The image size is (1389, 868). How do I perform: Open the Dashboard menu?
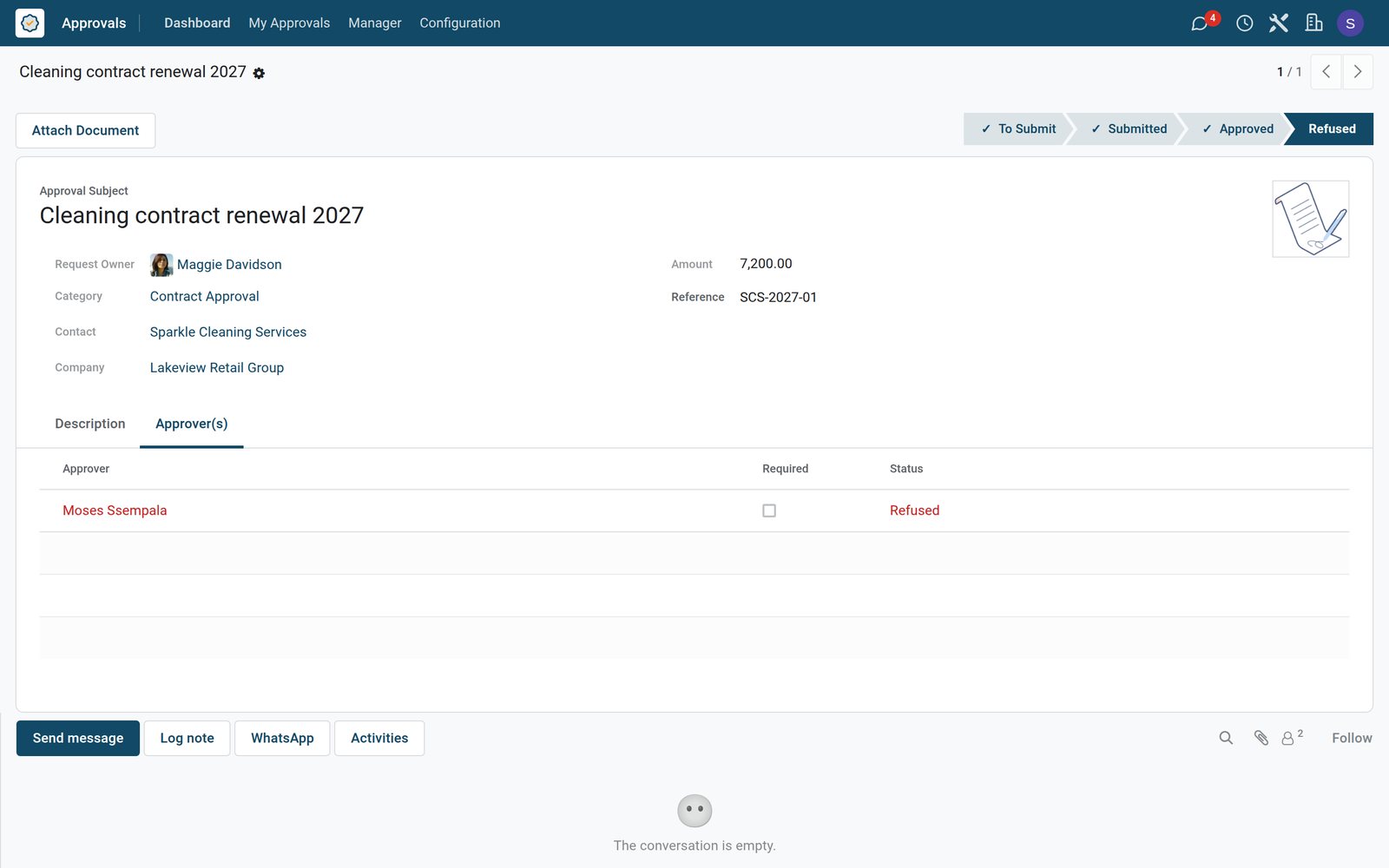pyautogui.click(x=197, y=23)
